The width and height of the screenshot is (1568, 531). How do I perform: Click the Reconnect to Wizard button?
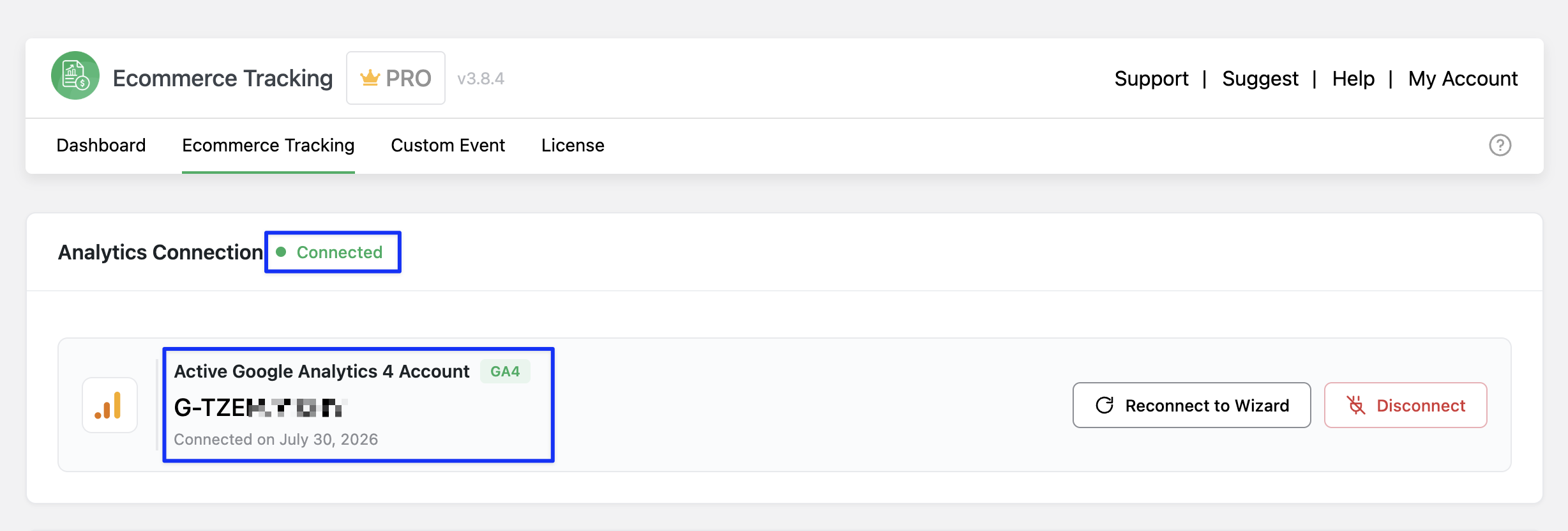(1191, 405)
